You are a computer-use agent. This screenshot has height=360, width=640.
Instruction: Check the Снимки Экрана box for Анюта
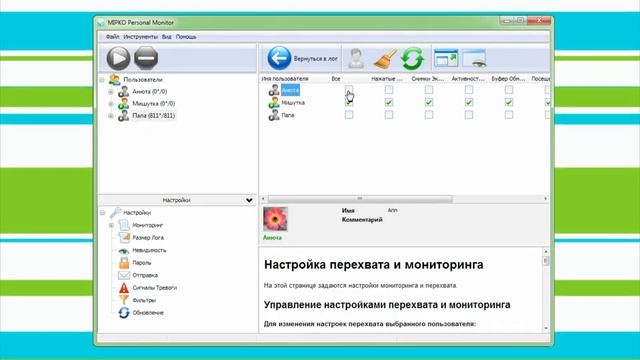429,89
